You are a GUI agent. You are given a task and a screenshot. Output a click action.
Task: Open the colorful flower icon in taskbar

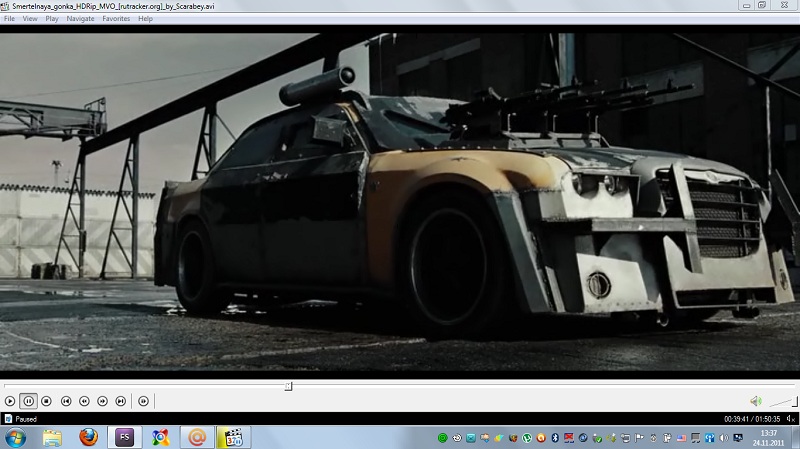[160, 438]
